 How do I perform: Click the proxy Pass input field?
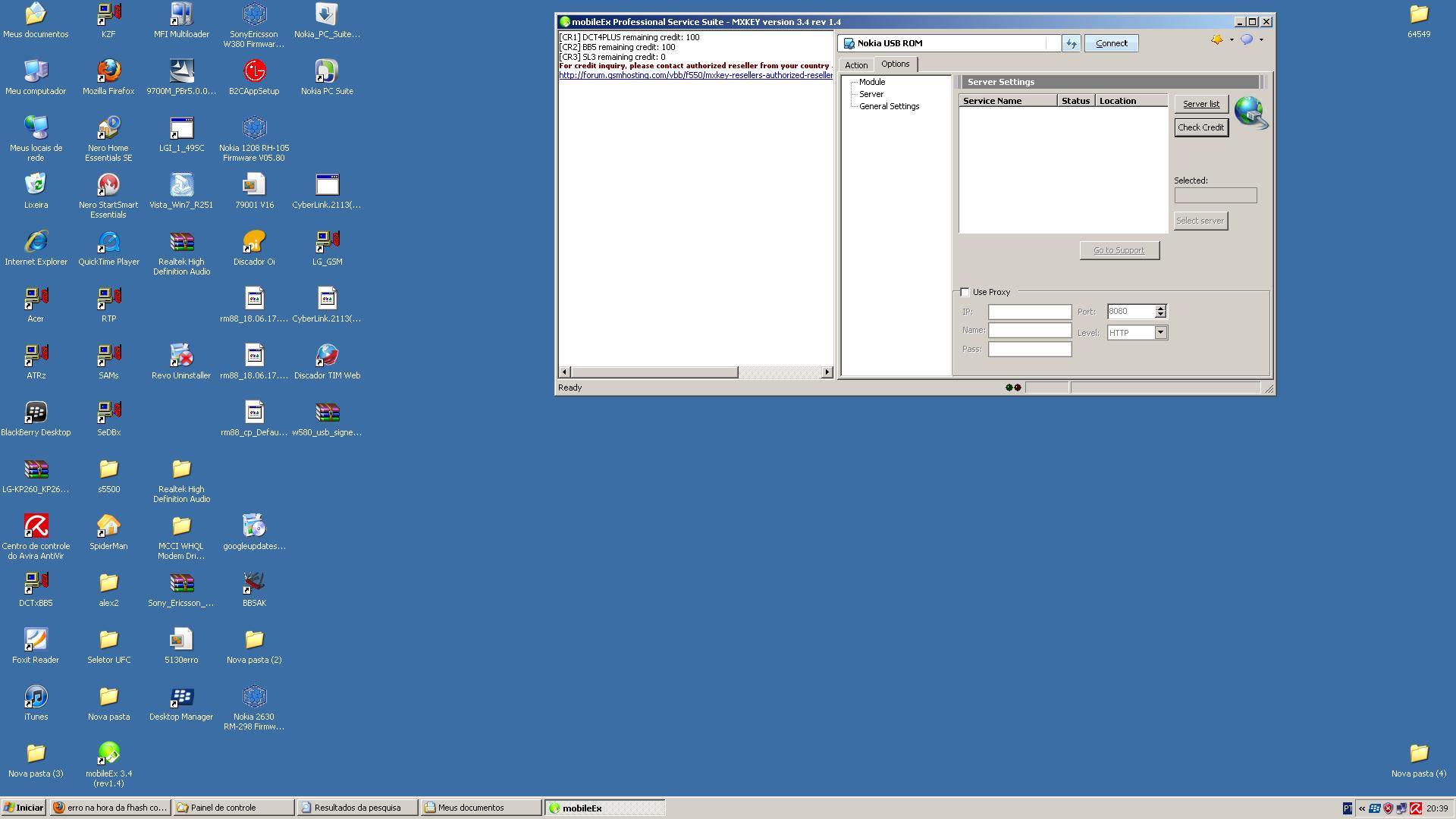[x=1030, y=349]
